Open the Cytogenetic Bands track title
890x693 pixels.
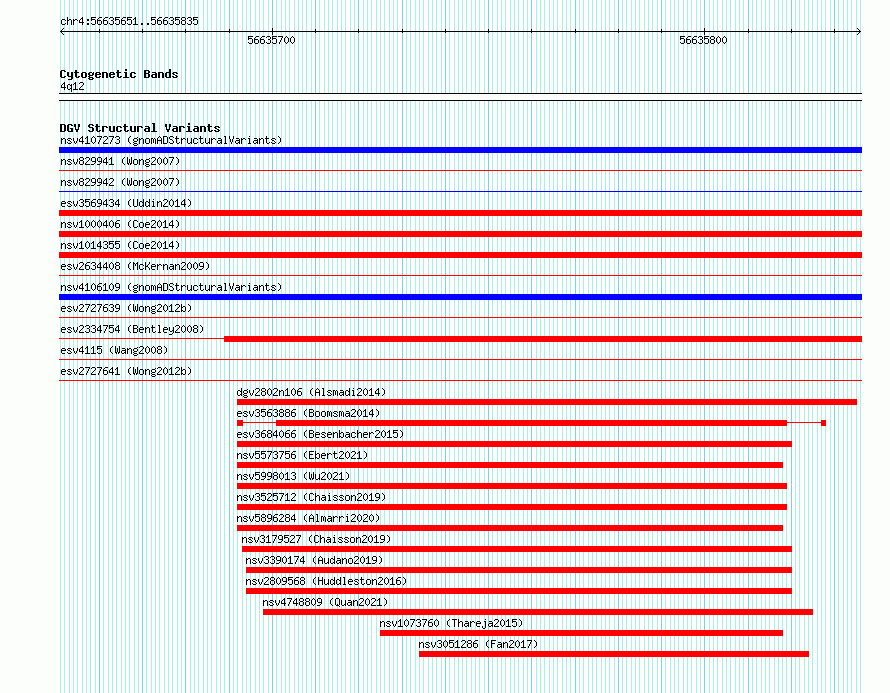[x=119, y=74]
